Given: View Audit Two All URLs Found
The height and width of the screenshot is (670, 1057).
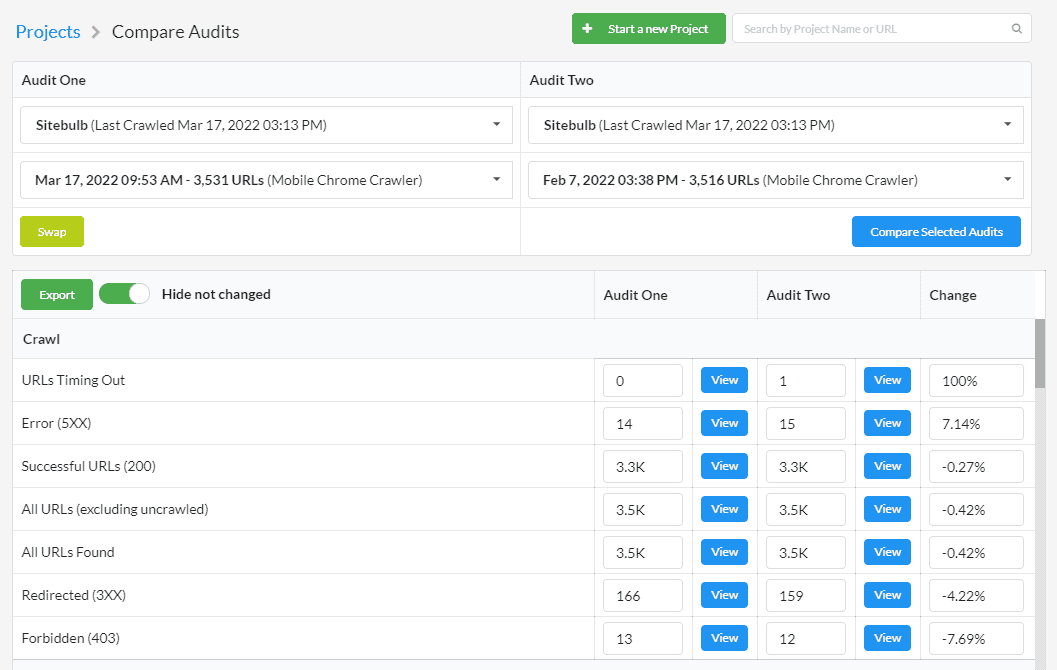Looking at the screenshot, I should (888, 552).
